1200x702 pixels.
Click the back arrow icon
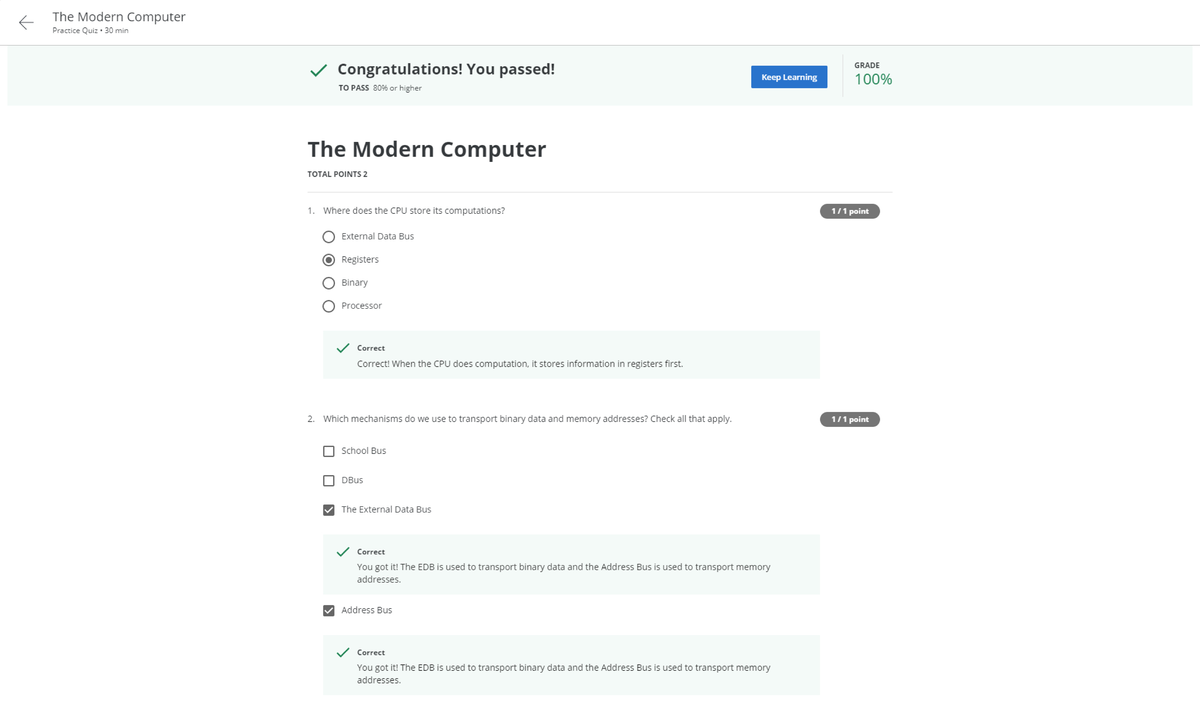click(26, 22)
